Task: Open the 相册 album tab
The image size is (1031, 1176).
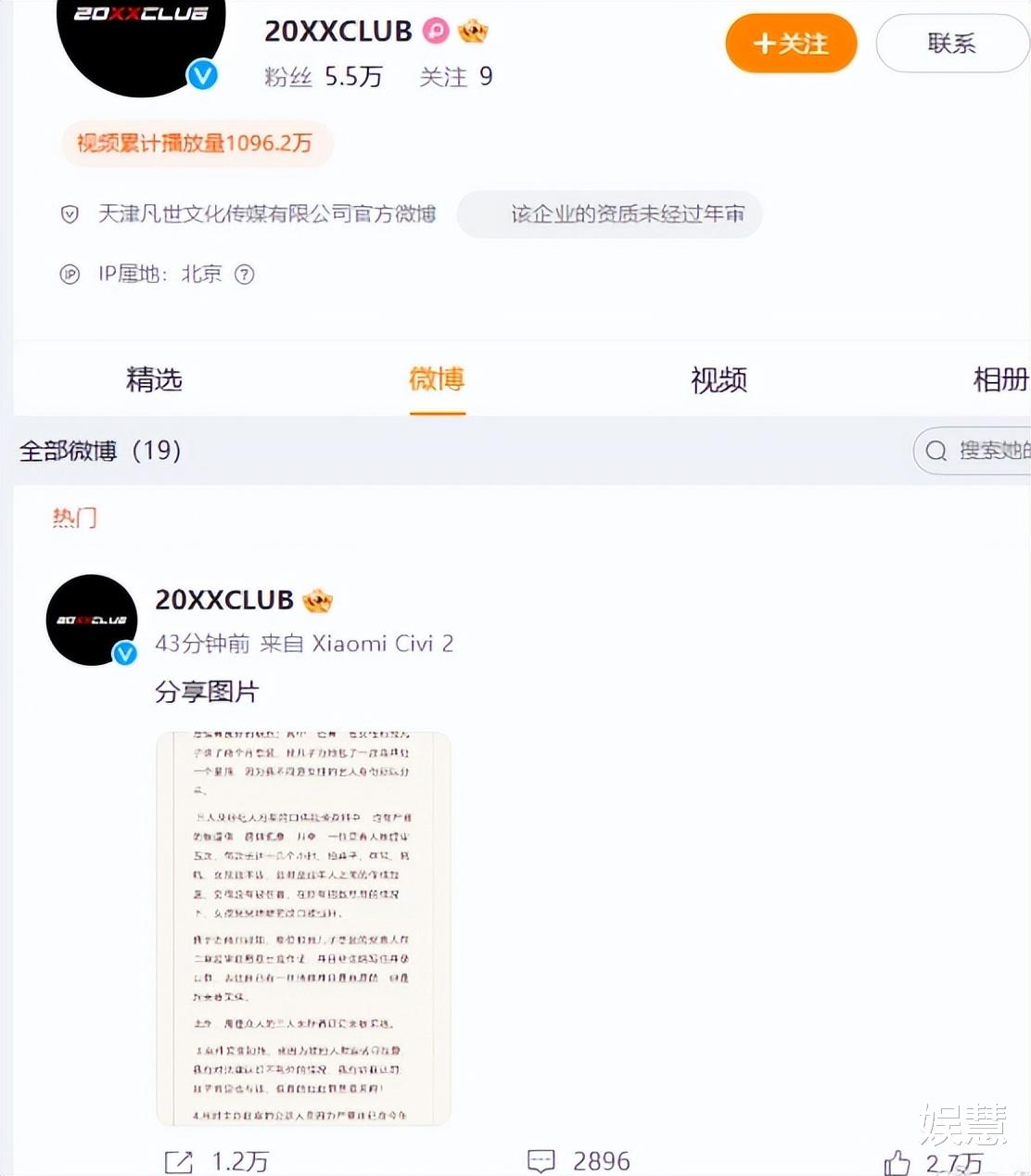Action: [x=1001, y=379]
